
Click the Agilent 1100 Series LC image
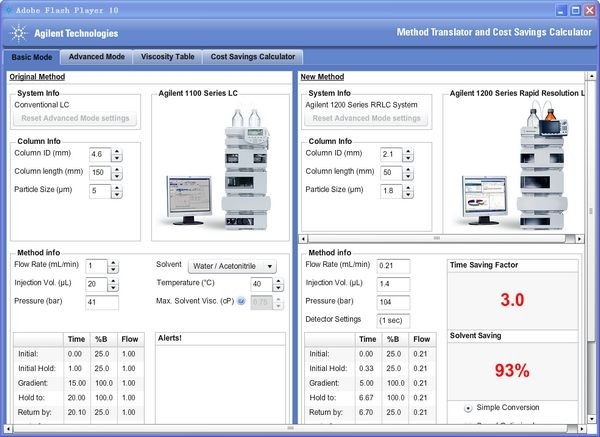point(220,168)
